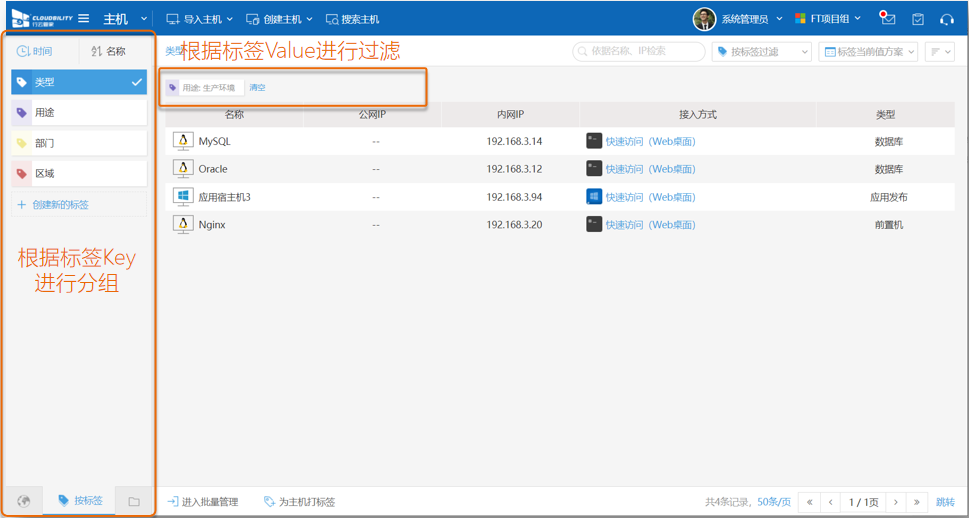
Task: Click terminal icon in the MySQL row
Action: pyautogui.click(x=594, y=141)
